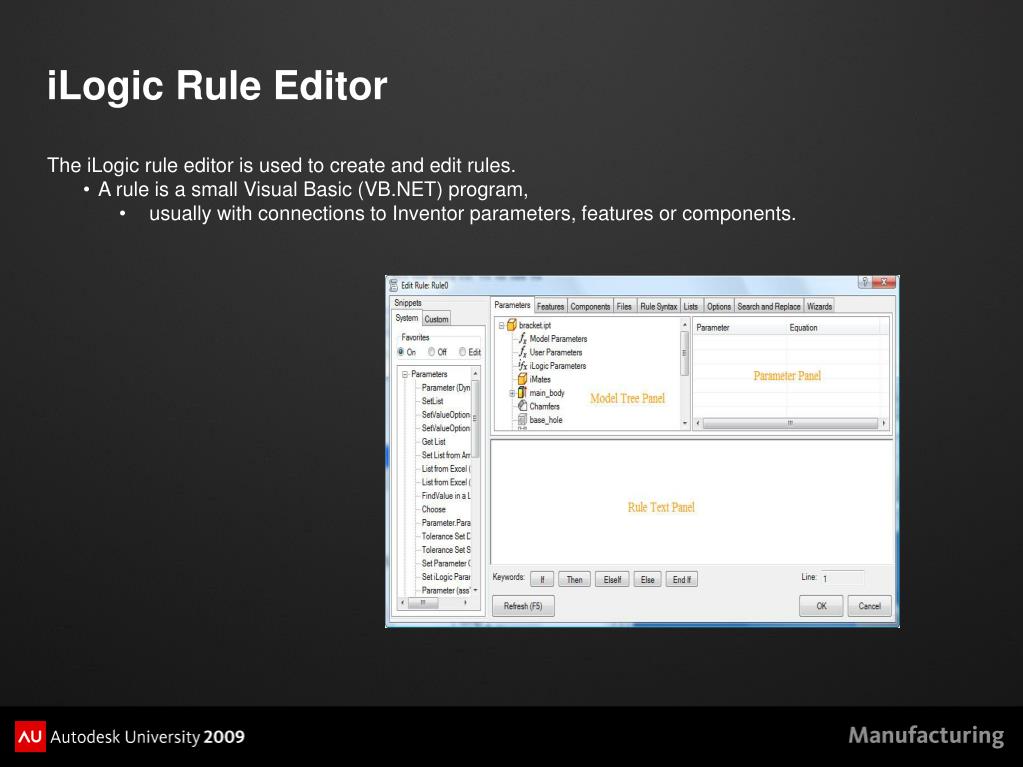The height and width of the screenshot is (767, 1023).
Task: Switch to the Lists tab
Action: 691,307
